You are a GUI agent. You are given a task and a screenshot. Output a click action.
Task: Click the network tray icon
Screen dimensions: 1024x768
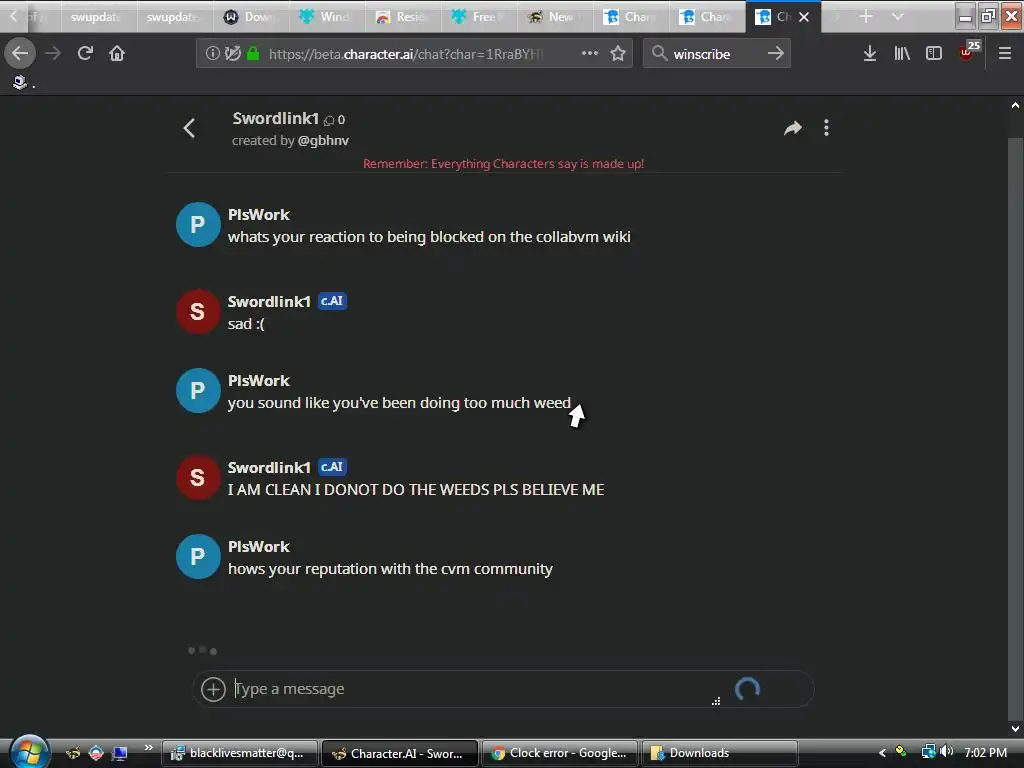[x=929, y=752]
